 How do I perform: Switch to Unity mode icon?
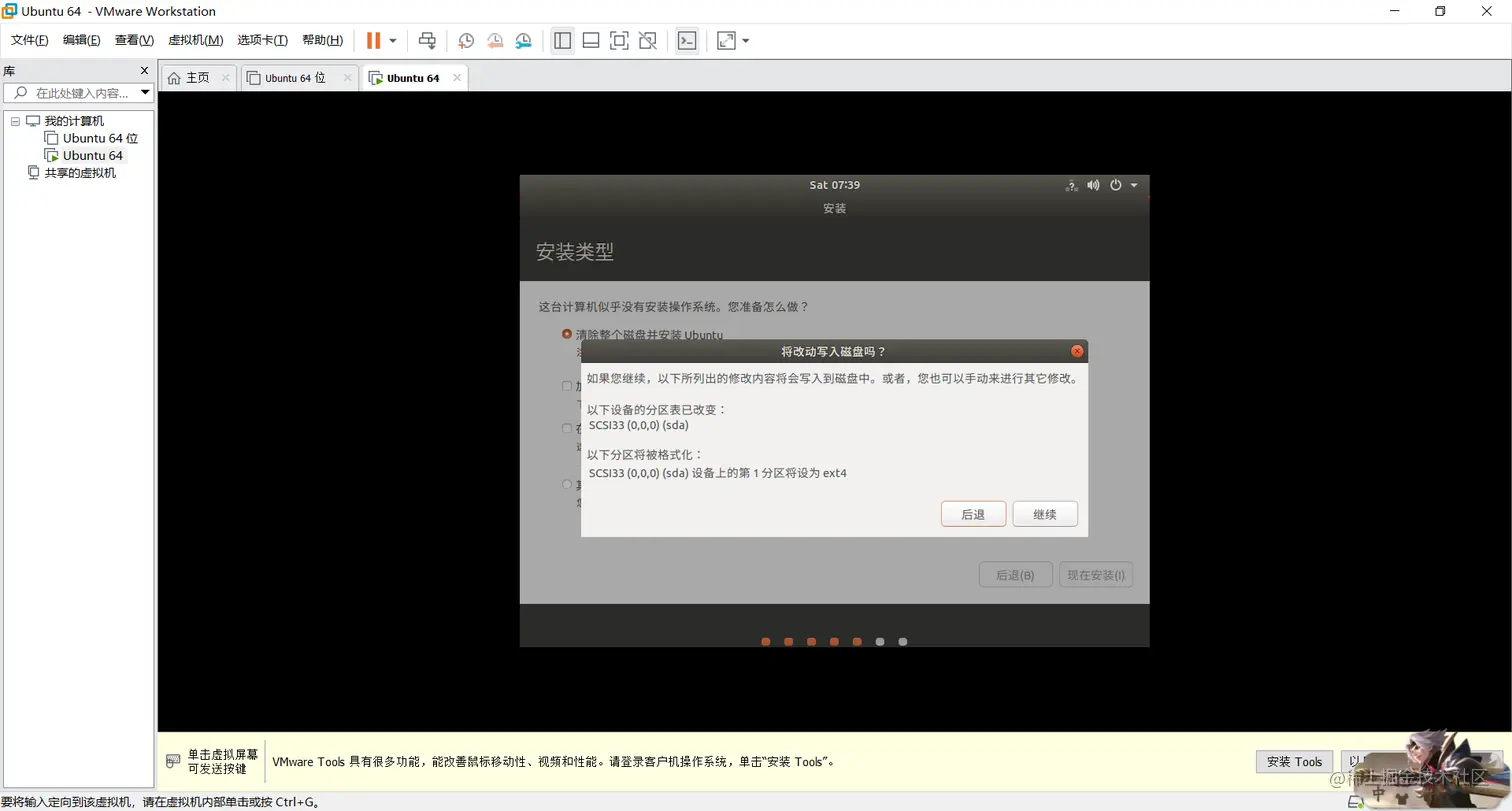point(648,41)
